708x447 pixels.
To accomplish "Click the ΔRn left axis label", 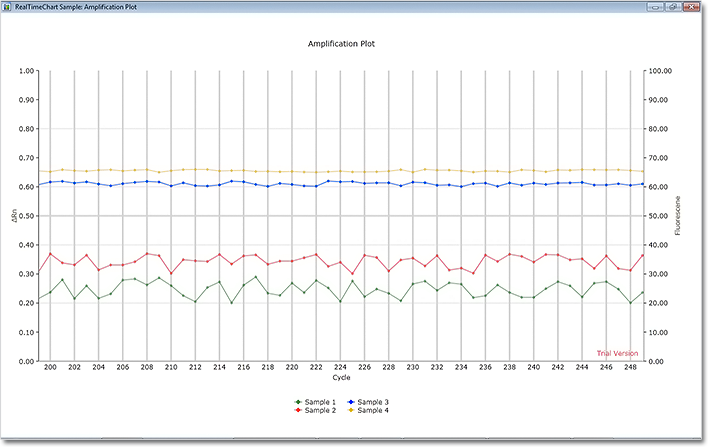I will tap(14, 216).
